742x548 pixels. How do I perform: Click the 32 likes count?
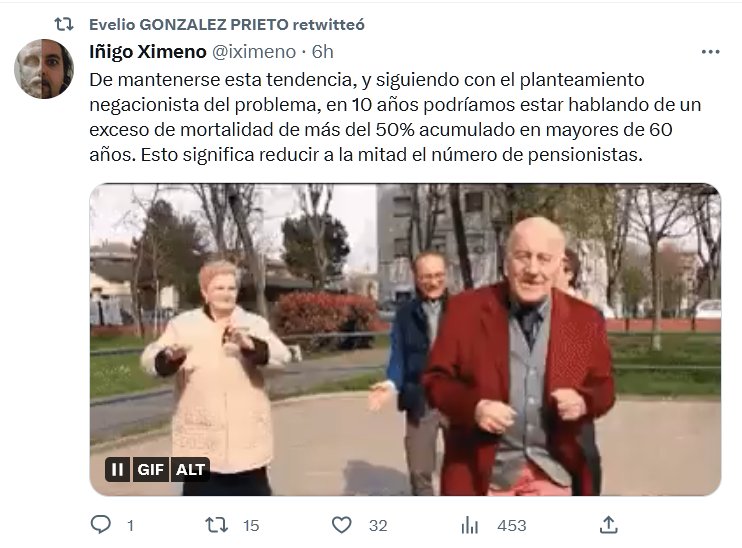click(378, 525)
